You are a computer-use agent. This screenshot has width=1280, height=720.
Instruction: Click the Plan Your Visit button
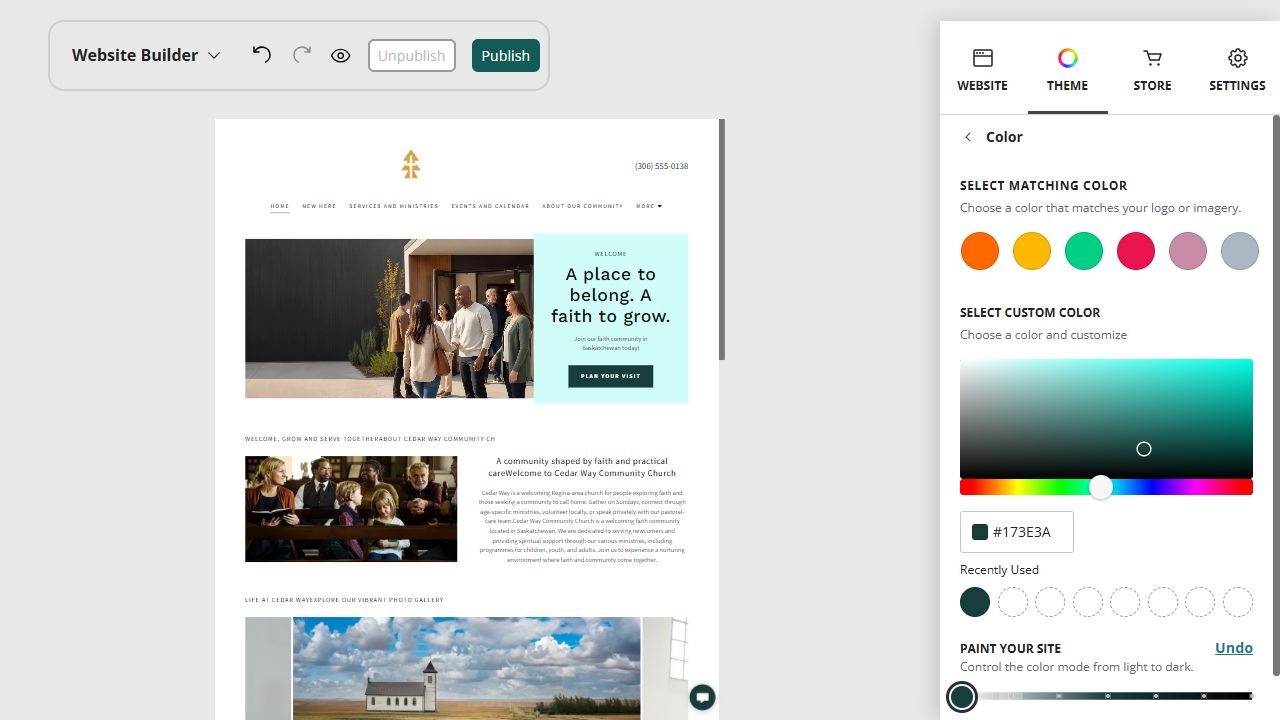[x=610, y=376]
